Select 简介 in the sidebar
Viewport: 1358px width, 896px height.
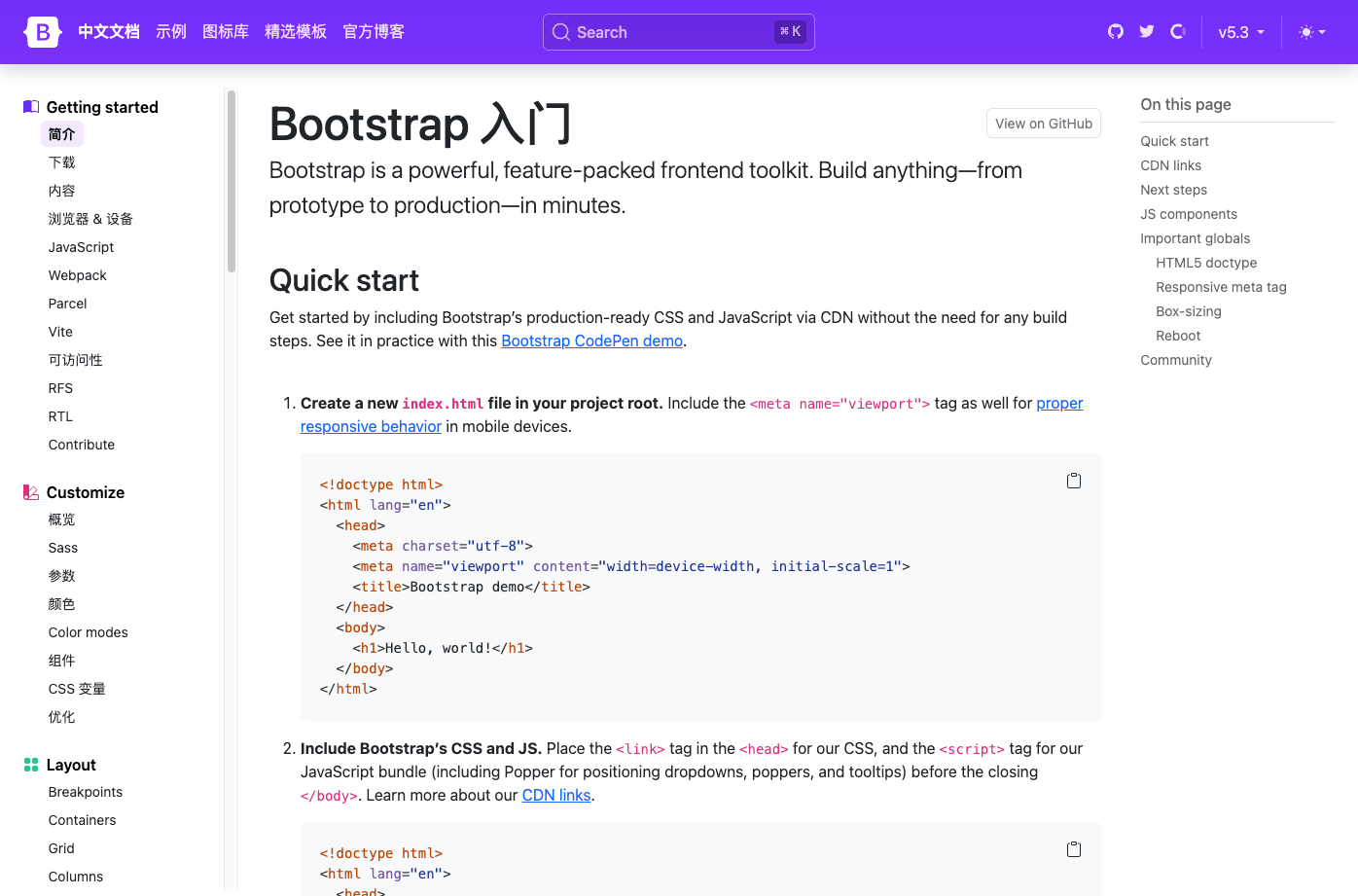coord(62,134)
